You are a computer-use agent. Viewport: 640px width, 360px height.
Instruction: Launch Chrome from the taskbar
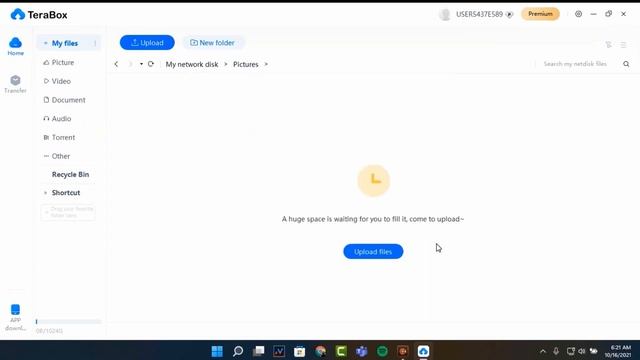320,351
